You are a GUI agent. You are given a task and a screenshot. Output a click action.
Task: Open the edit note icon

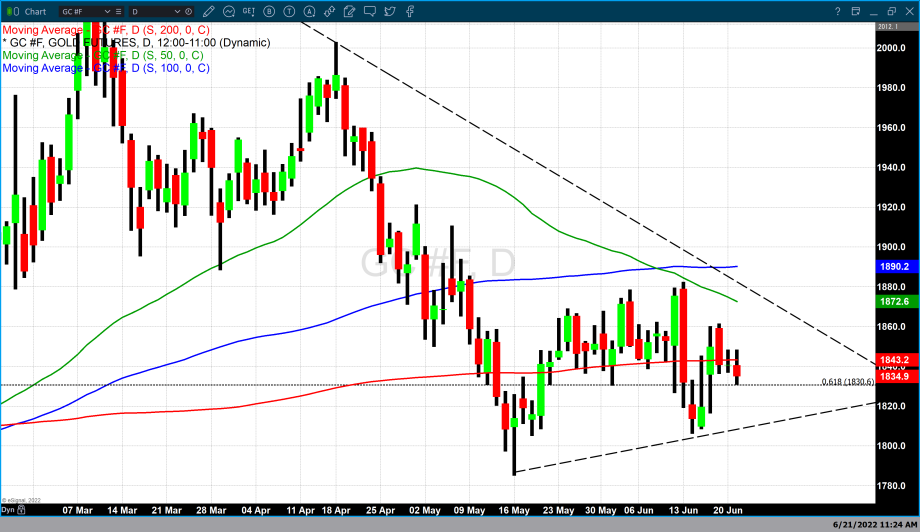(349, 11)
